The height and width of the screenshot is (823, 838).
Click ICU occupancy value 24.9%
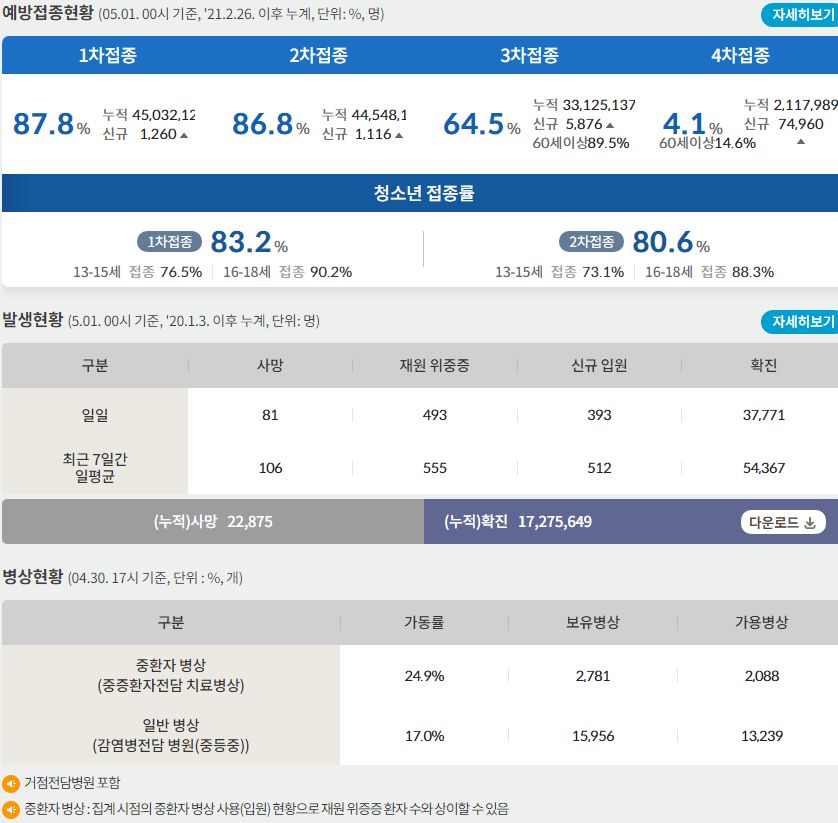(424, 676)
